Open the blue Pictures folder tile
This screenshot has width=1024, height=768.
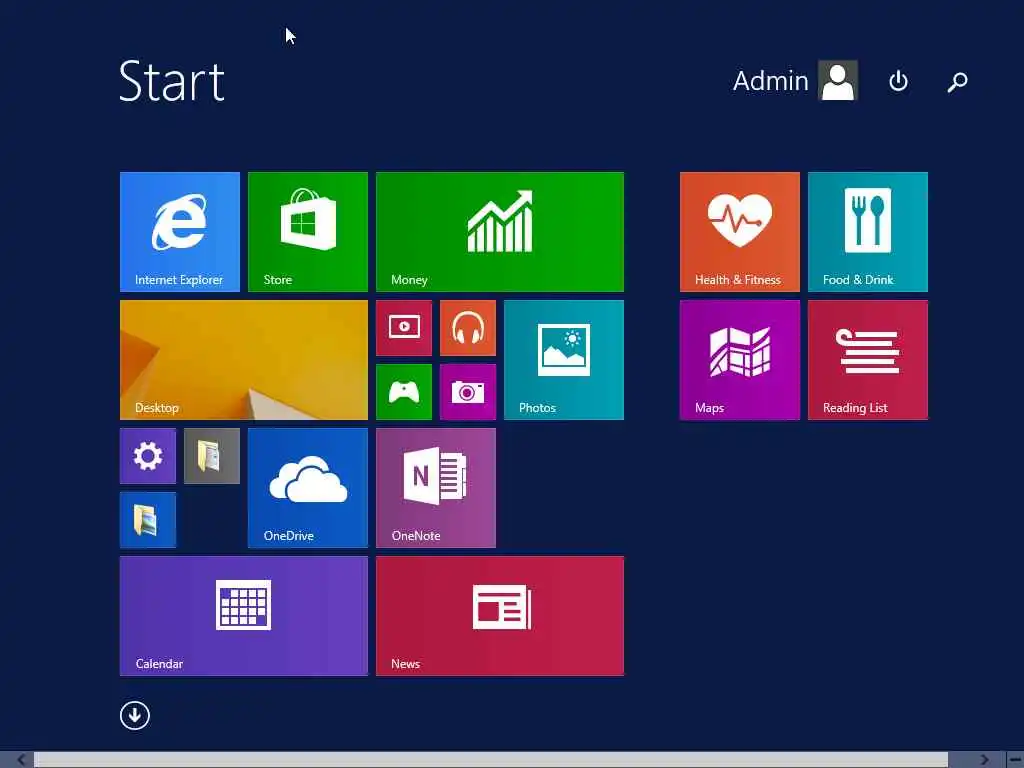click(148, 520)
